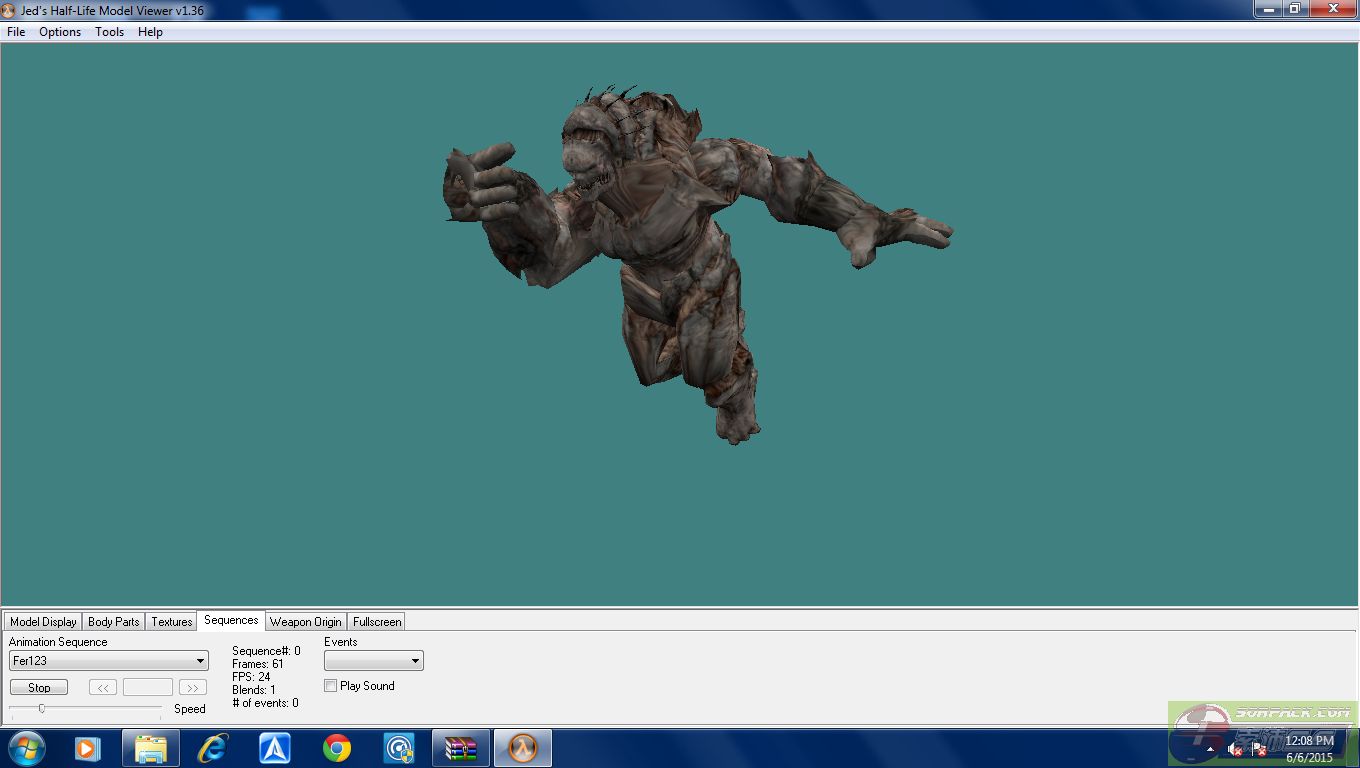This screenshot has width=1360, height=768.
Task: Click the frame number input field
Action: (148, 688)
